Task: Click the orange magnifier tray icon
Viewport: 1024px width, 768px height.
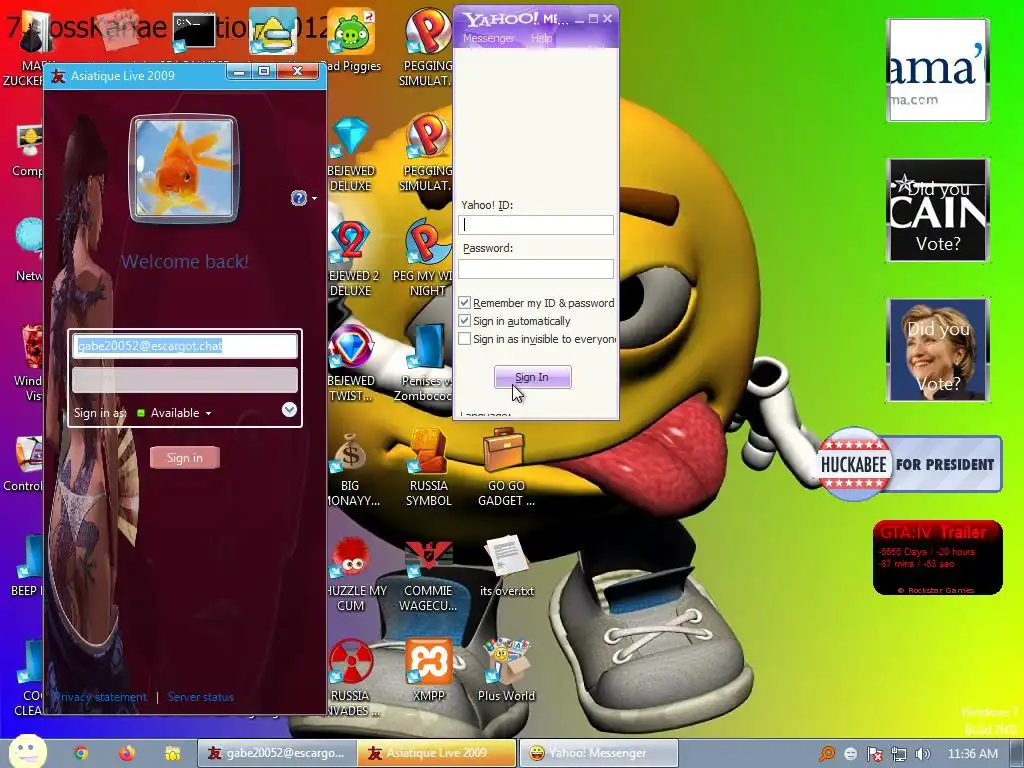Action: (827, 754)
